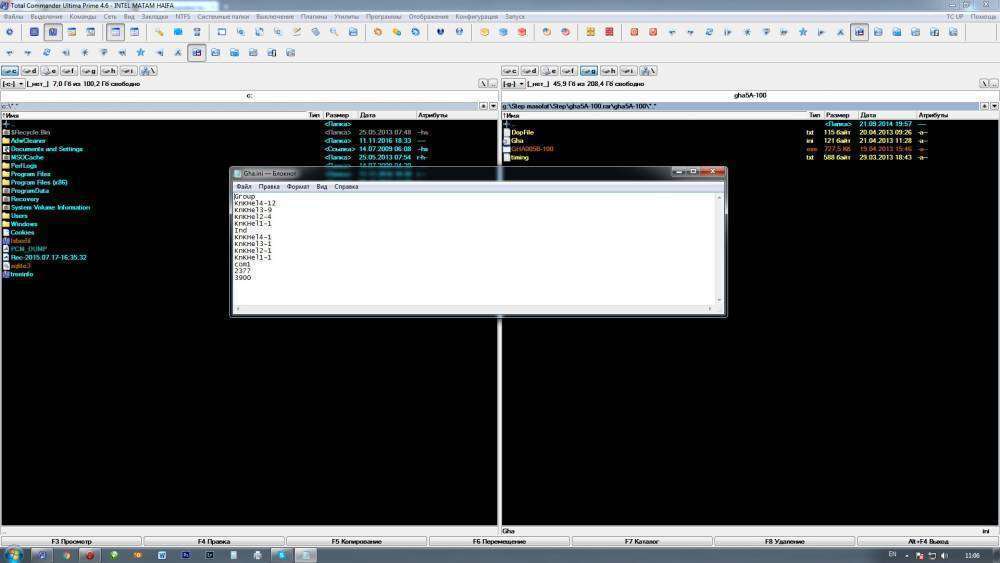Open the network neighborhood button in left drive bar
The image size is (1000, 563).
click(x=147, y=71)
